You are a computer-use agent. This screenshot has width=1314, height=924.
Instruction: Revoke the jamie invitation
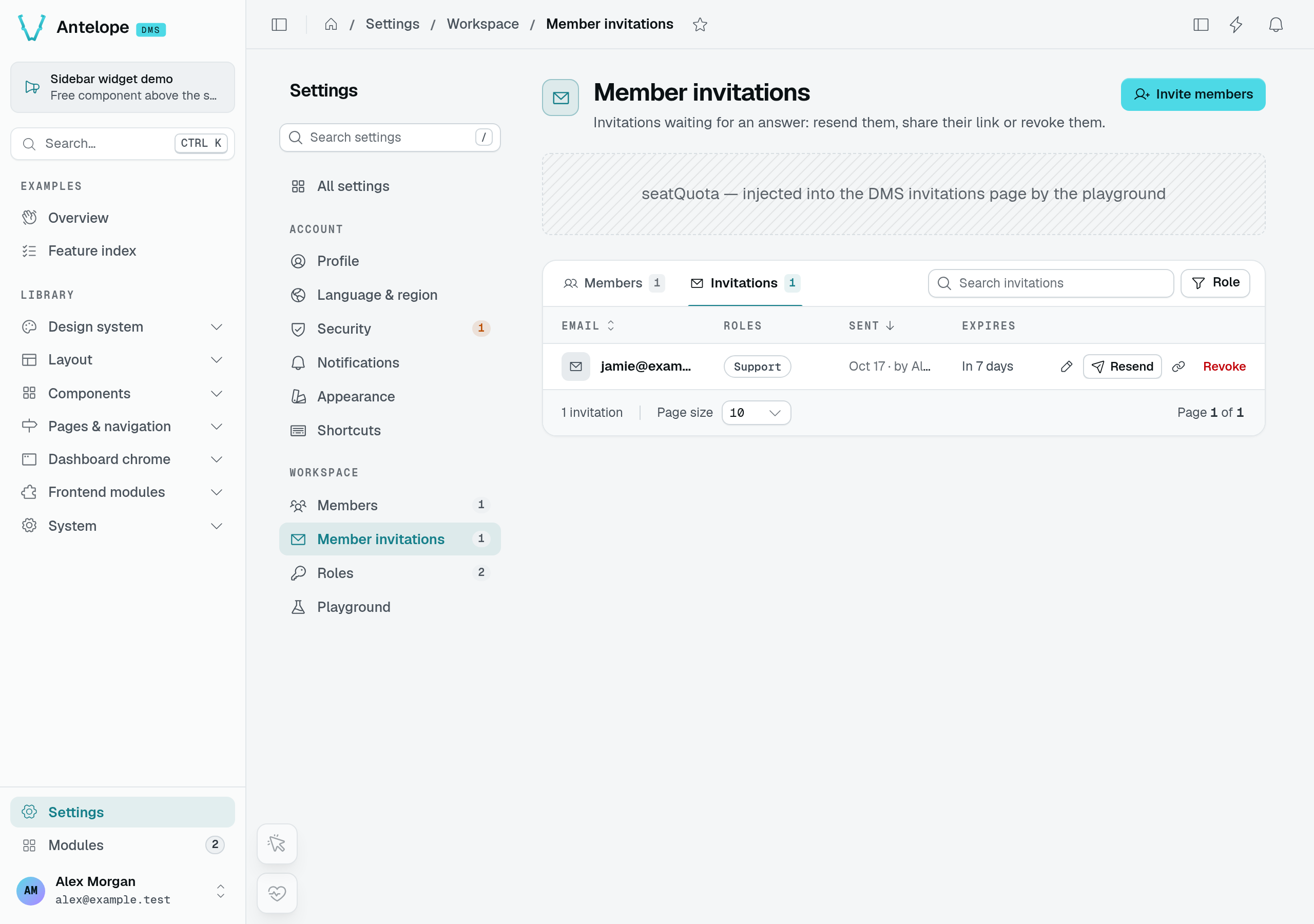(x=1224, y=367)
